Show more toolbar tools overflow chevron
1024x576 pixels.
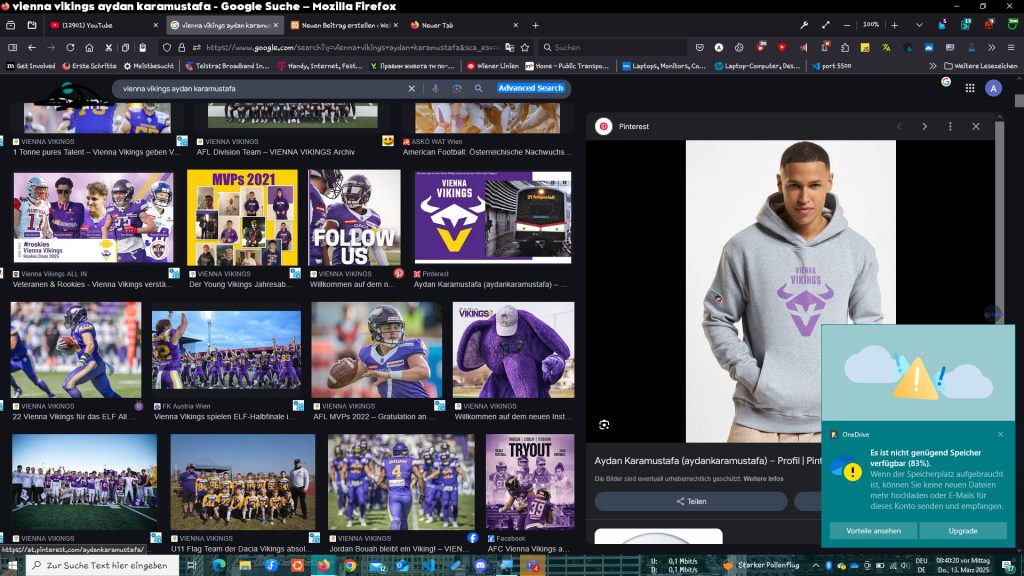[991, 48]
